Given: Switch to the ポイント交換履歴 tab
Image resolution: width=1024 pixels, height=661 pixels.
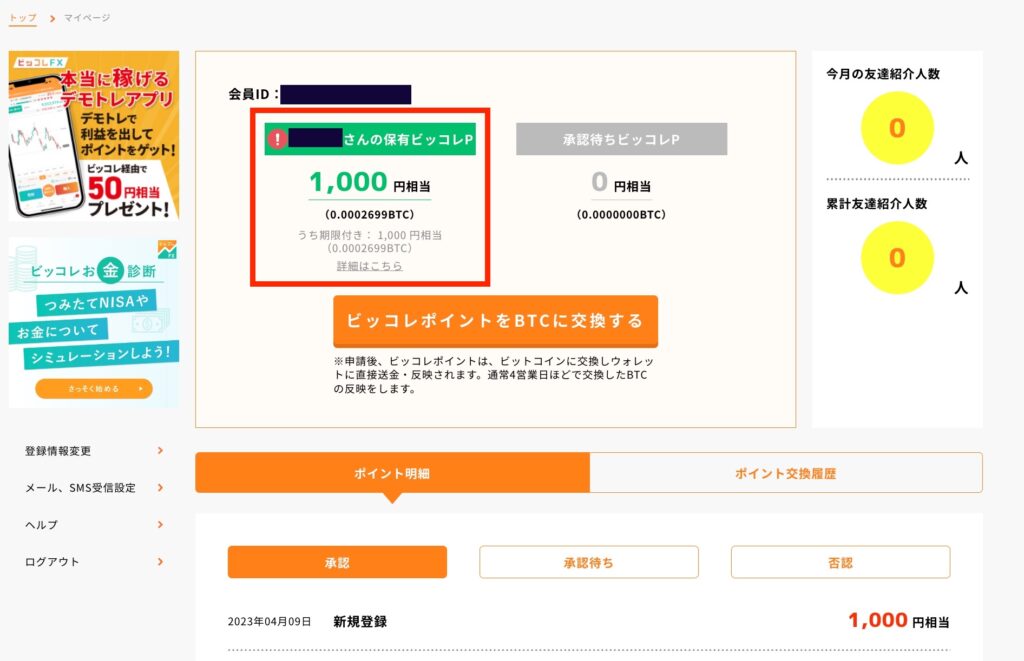Looking at the screenshot, I should coord(786,473).
